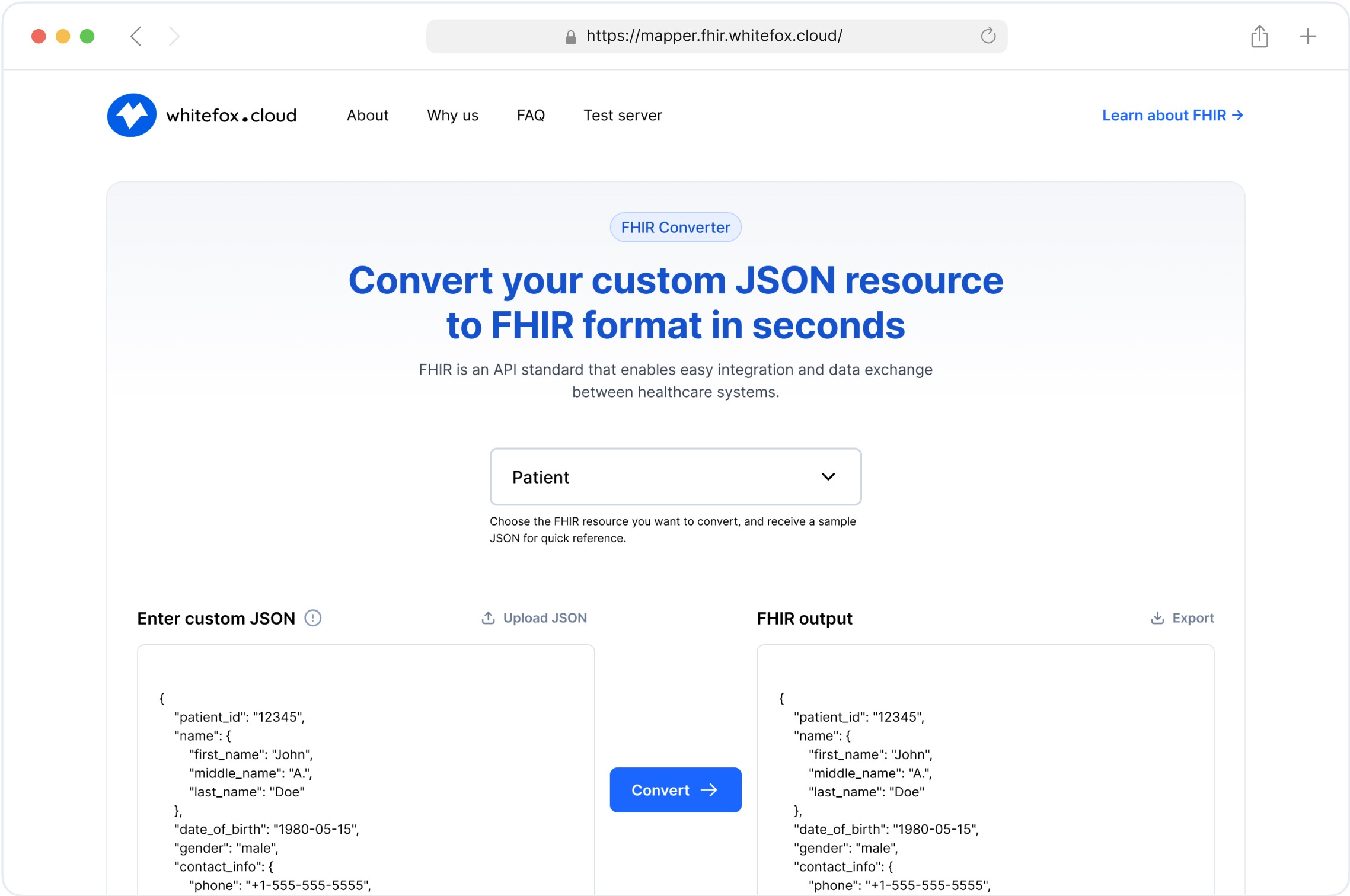Go back using the browser back arrow
This screenshot has height=896, width=1350.
click(136, 36)
